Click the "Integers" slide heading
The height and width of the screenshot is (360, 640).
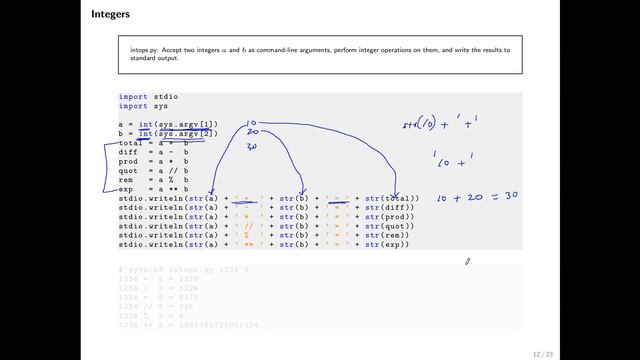pyautogui.click(x=110, y=14)
